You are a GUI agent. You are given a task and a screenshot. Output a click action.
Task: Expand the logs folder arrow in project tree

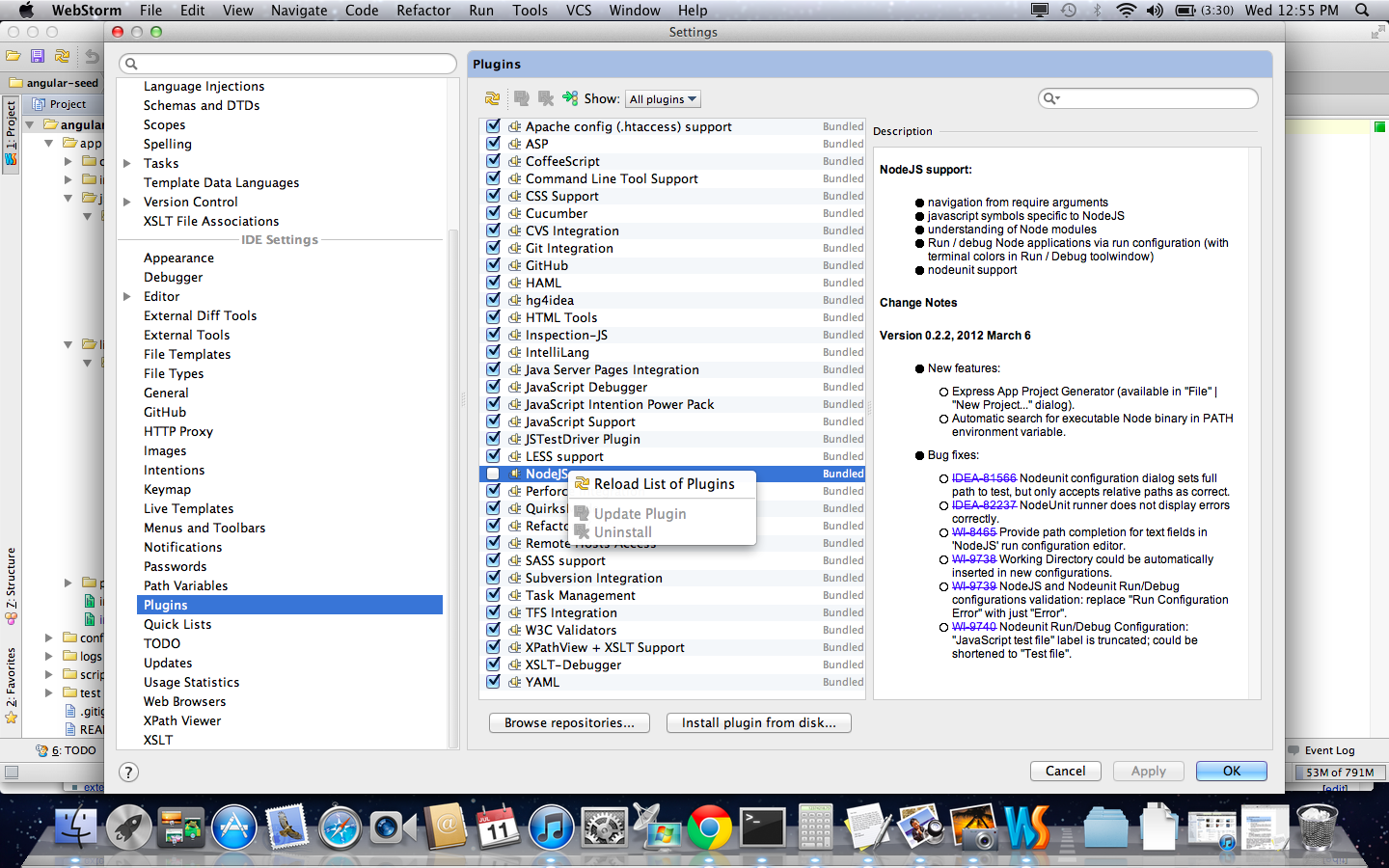(x=48, y=656)
